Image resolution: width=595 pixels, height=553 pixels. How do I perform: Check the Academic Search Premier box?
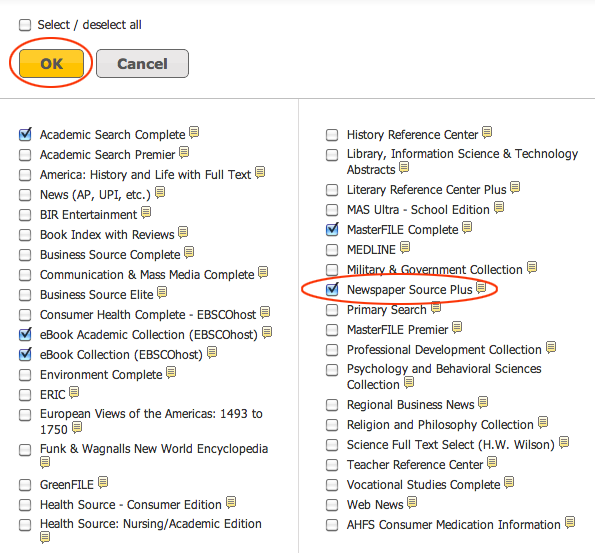pos(25,155)
